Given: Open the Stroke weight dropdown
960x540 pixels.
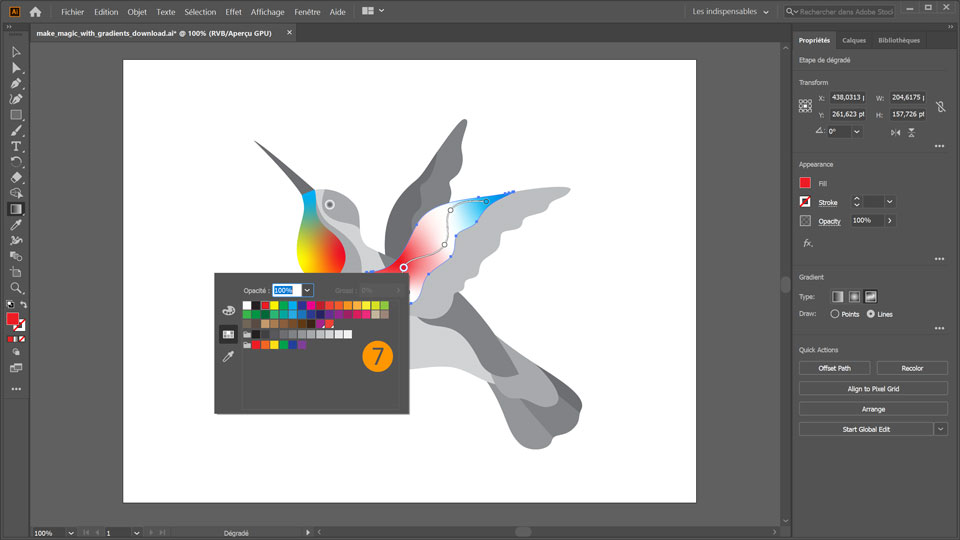Looking at the screenshot, I should pos(890,201).
